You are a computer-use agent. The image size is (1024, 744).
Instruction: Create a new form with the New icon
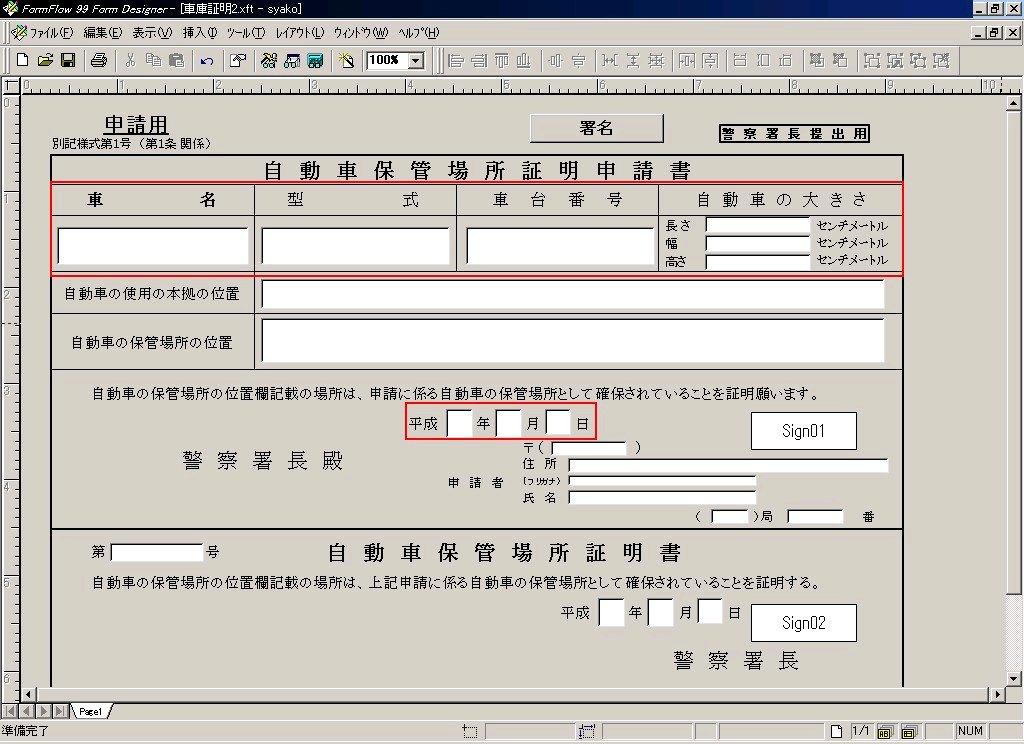[x=22, y=61]
